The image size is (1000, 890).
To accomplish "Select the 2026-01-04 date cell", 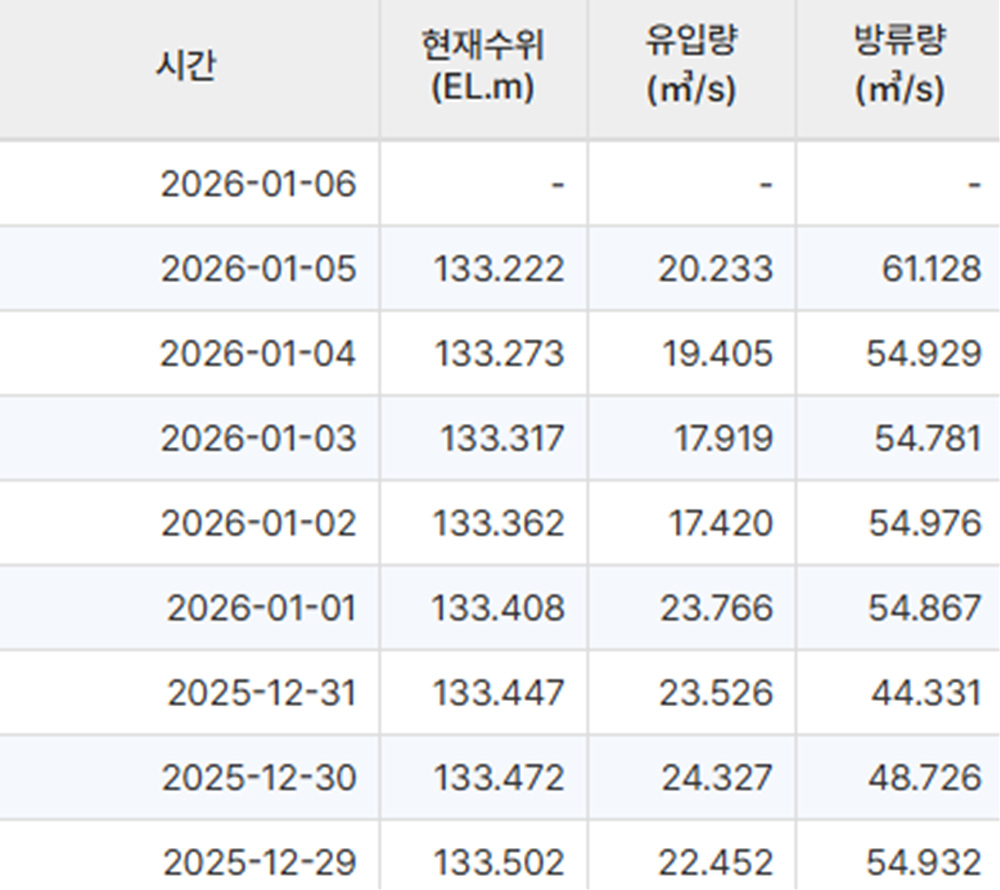I will click(x=258, y=354).
